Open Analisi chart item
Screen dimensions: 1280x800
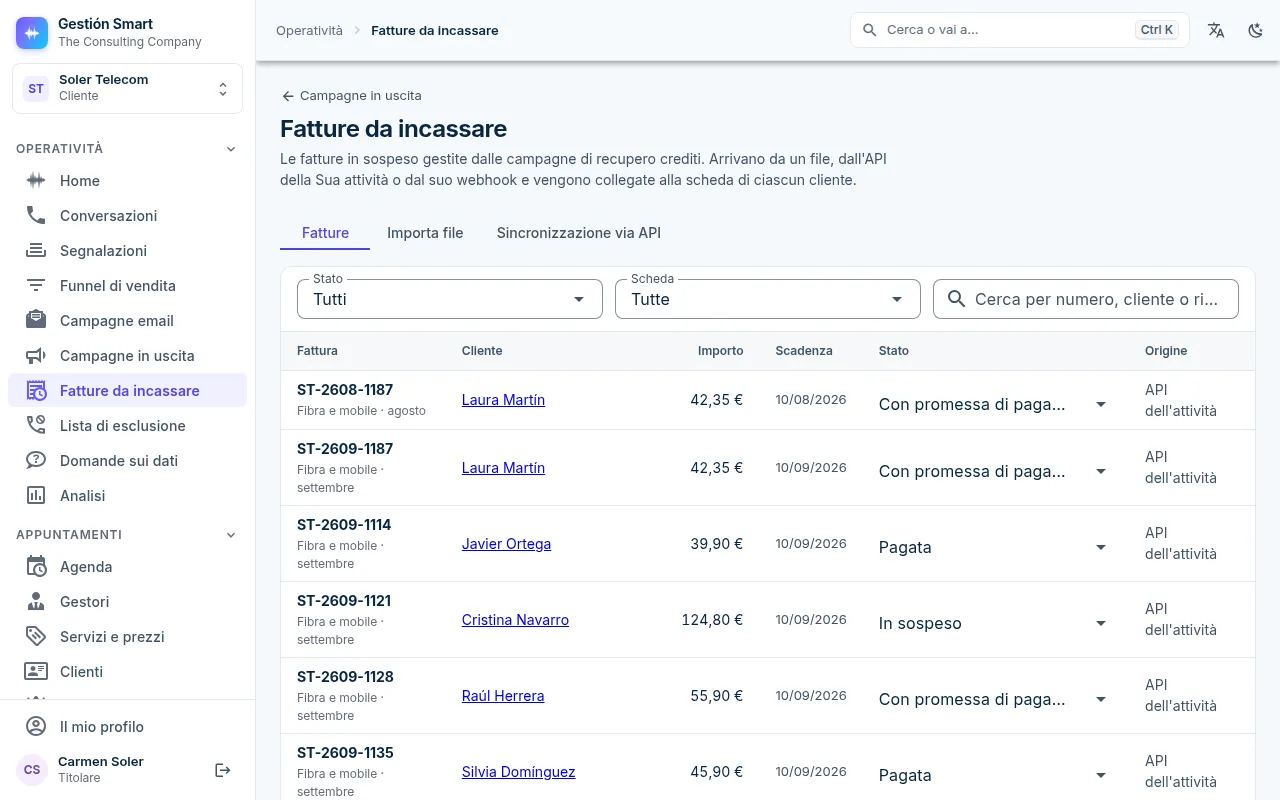click(x=127, y=496)
